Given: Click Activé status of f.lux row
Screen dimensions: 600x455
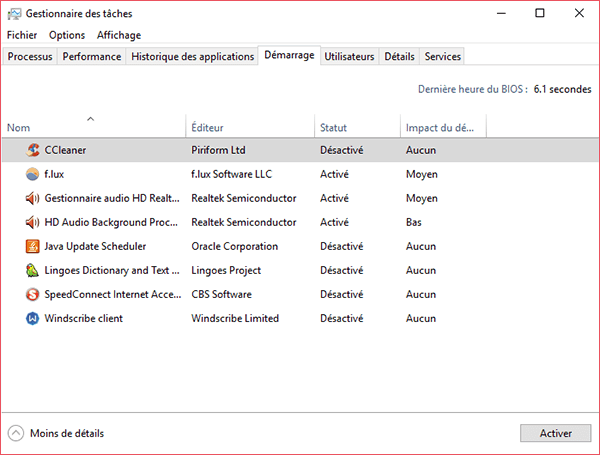Looking at the screenshot, I should (x=334, y=174).
